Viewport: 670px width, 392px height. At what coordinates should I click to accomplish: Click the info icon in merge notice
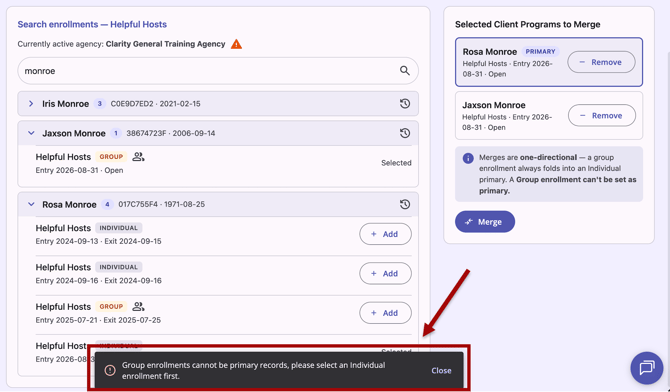(468, 158)
